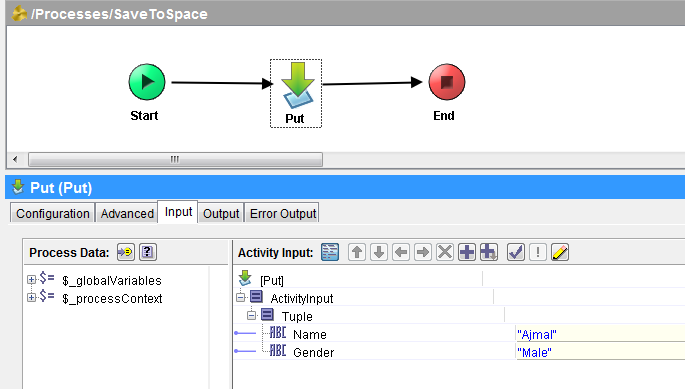The width and height of the screenshot is (685, 389).
Task: Collapse the ActivityInput node
Action: coord(240,298)
